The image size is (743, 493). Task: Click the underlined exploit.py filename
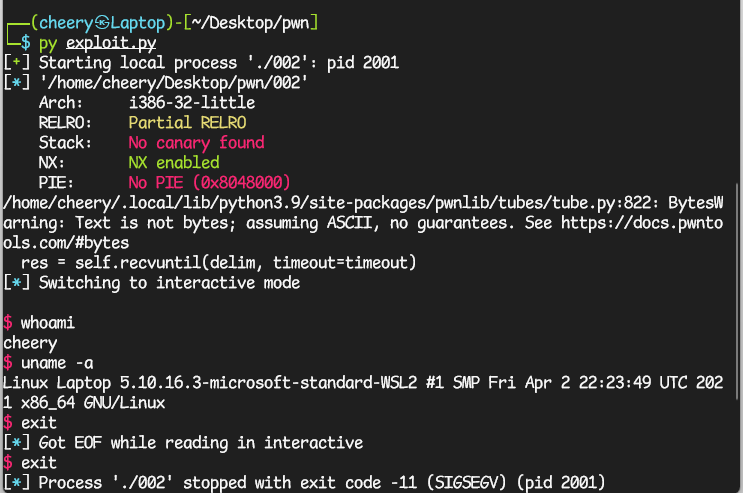(x=111, y=43)
